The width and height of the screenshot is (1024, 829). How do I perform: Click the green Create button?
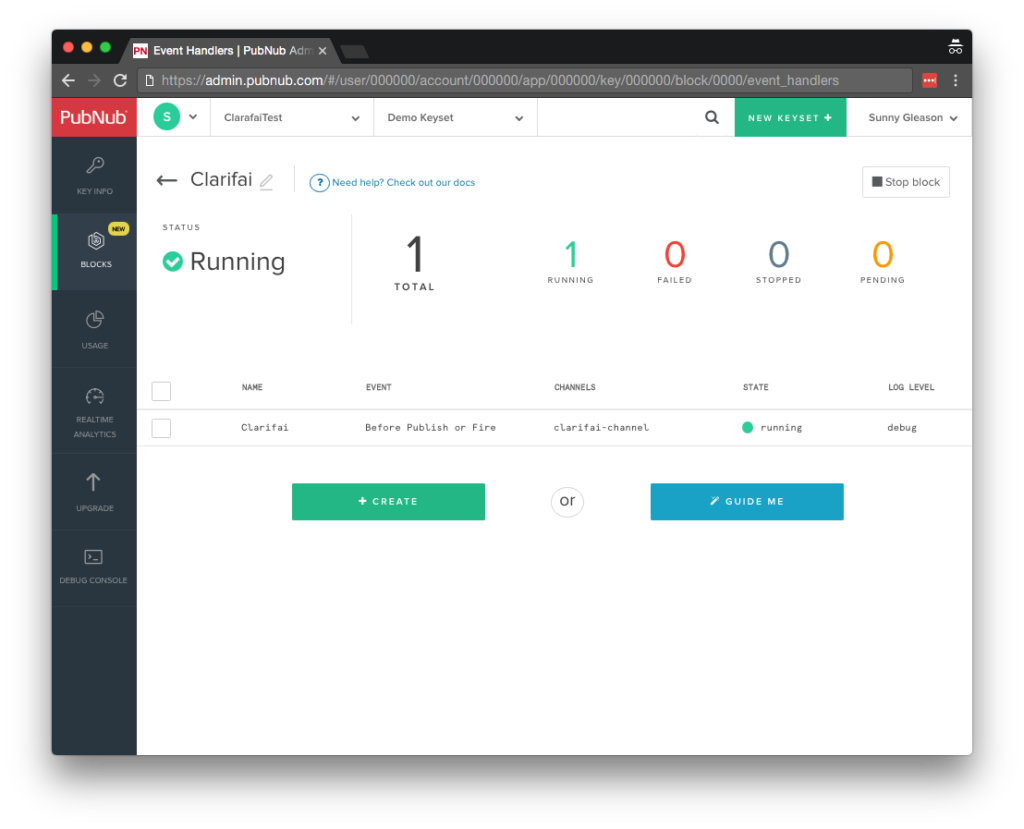388,502
